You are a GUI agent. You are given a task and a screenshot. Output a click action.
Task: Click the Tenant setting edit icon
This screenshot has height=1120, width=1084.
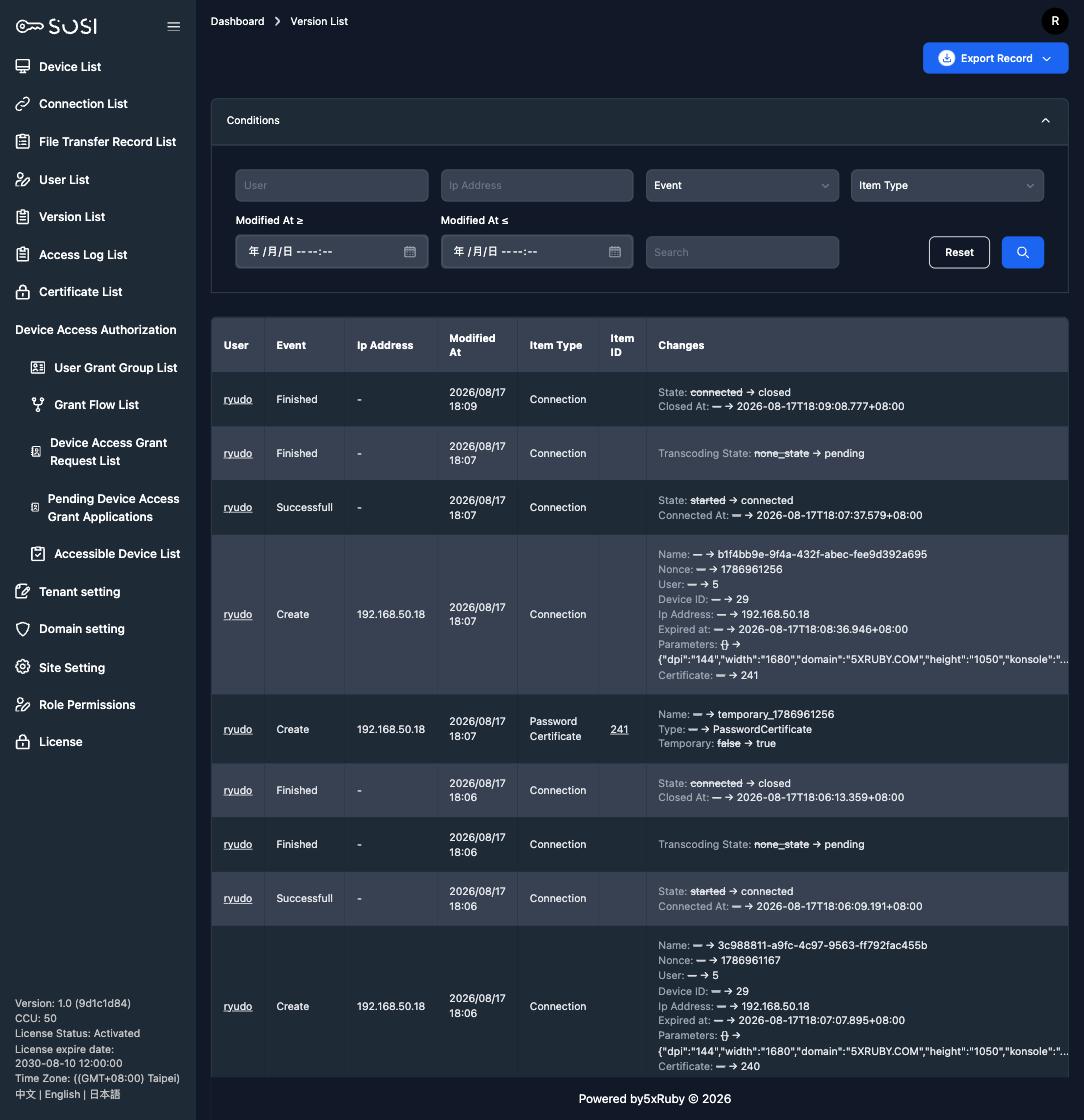[23, 591]
